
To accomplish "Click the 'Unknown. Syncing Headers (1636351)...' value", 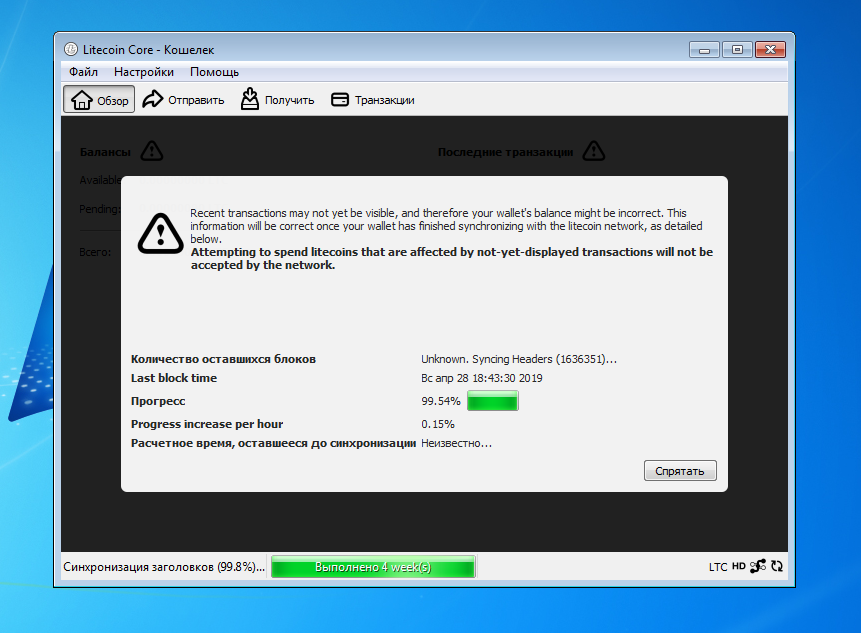I will coord(519,359).
